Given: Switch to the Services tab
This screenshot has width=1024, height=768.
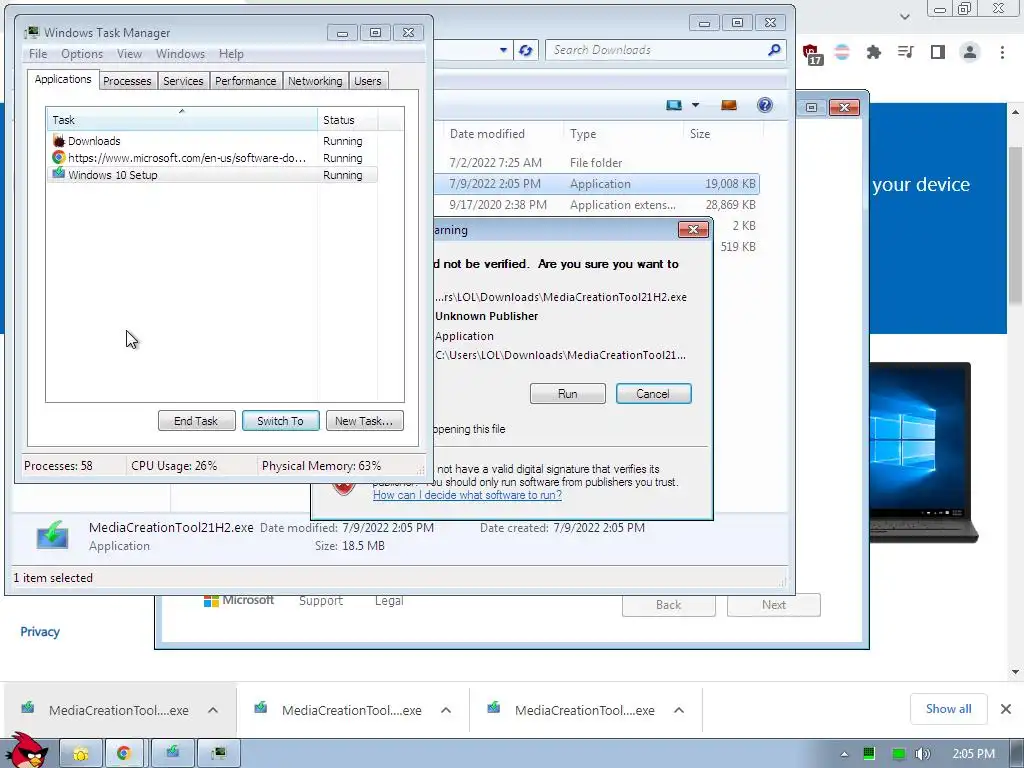Looking at the screenshot, I should 183,81.
